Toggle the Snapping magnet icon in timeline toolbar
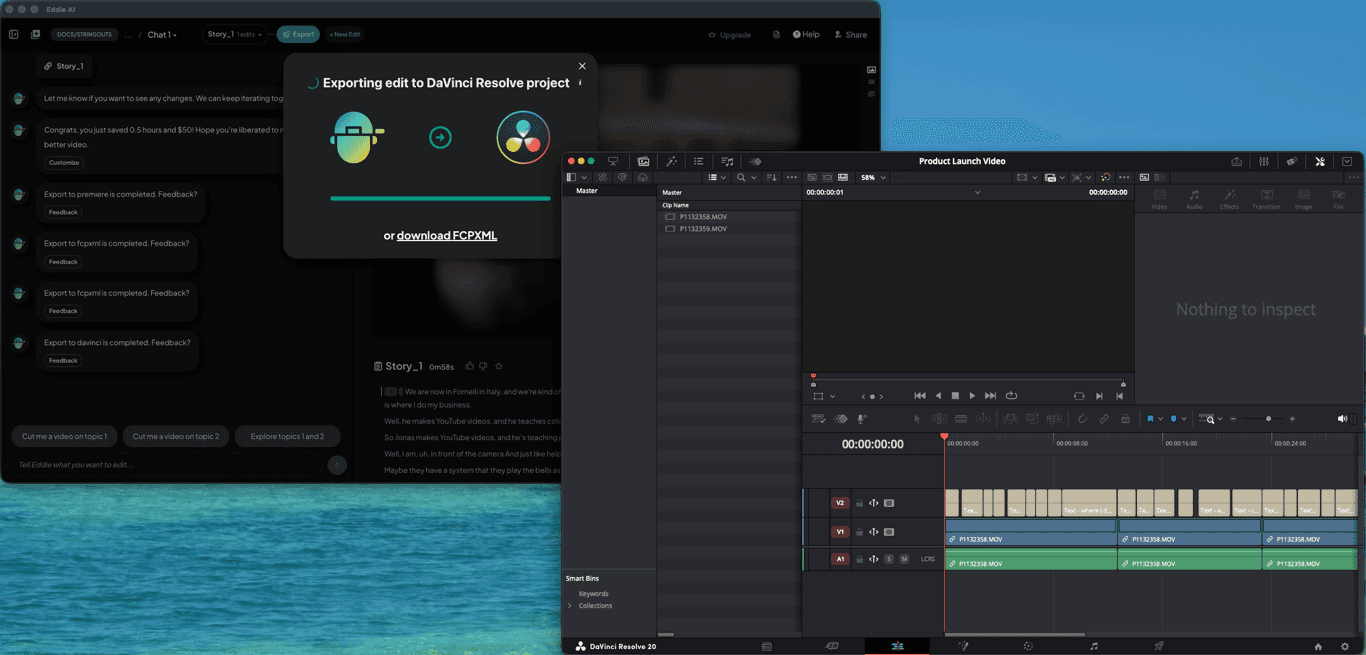 click(1082, 419)
